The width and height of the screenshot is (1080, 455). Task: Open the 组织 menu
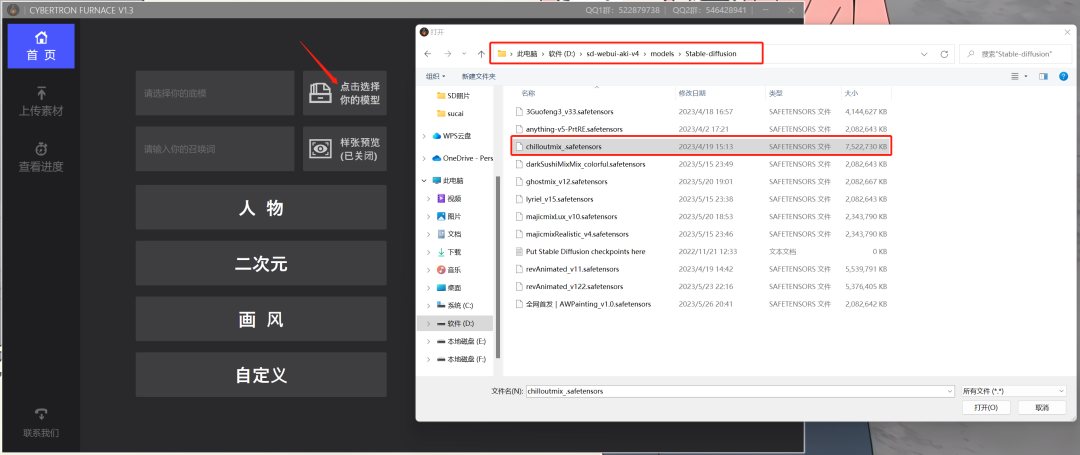pos(435,76)
